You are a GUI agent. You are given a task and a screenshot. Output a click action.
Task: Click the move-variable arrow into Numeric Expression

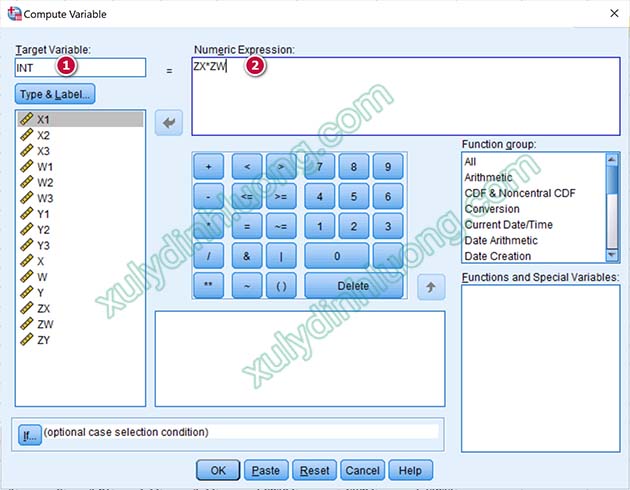(x=169, y=122)
